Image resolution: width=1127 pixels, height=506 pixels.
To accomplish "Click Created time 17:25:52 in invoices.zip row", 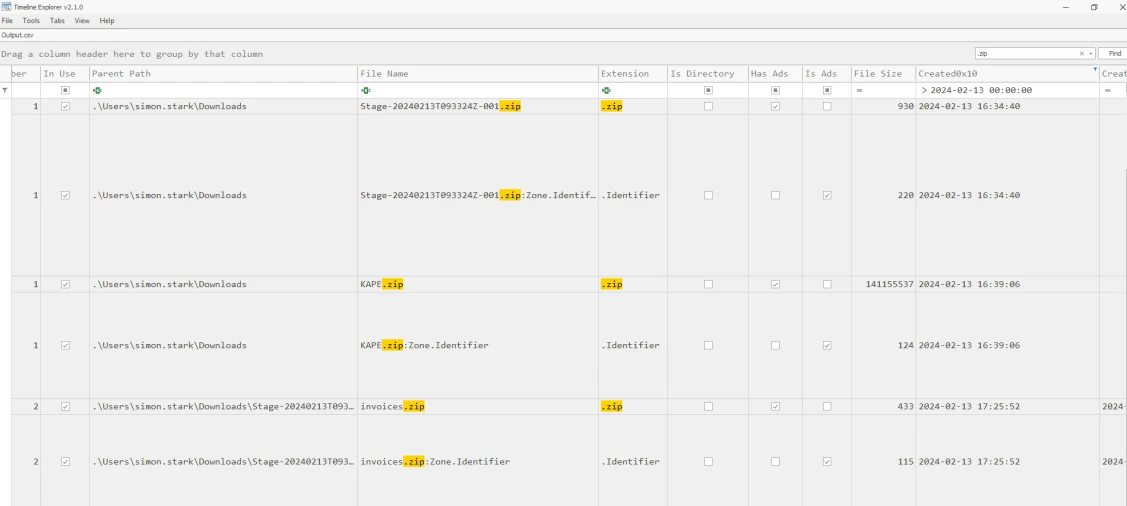I will (969, 407).
